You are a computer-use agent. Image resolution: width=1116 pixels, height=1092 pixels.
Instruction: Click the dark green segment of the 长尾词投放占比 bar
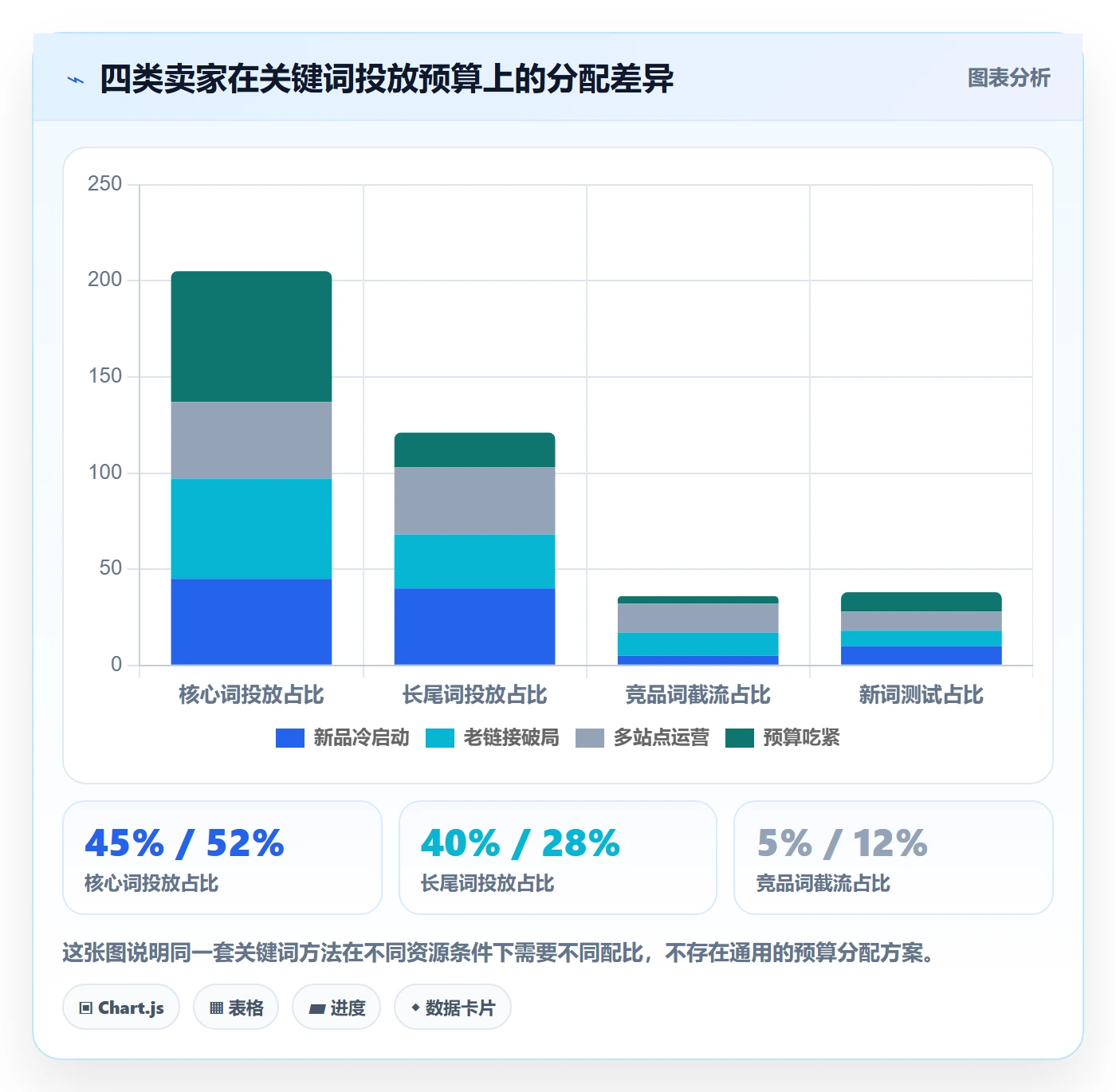click(475, 450)
